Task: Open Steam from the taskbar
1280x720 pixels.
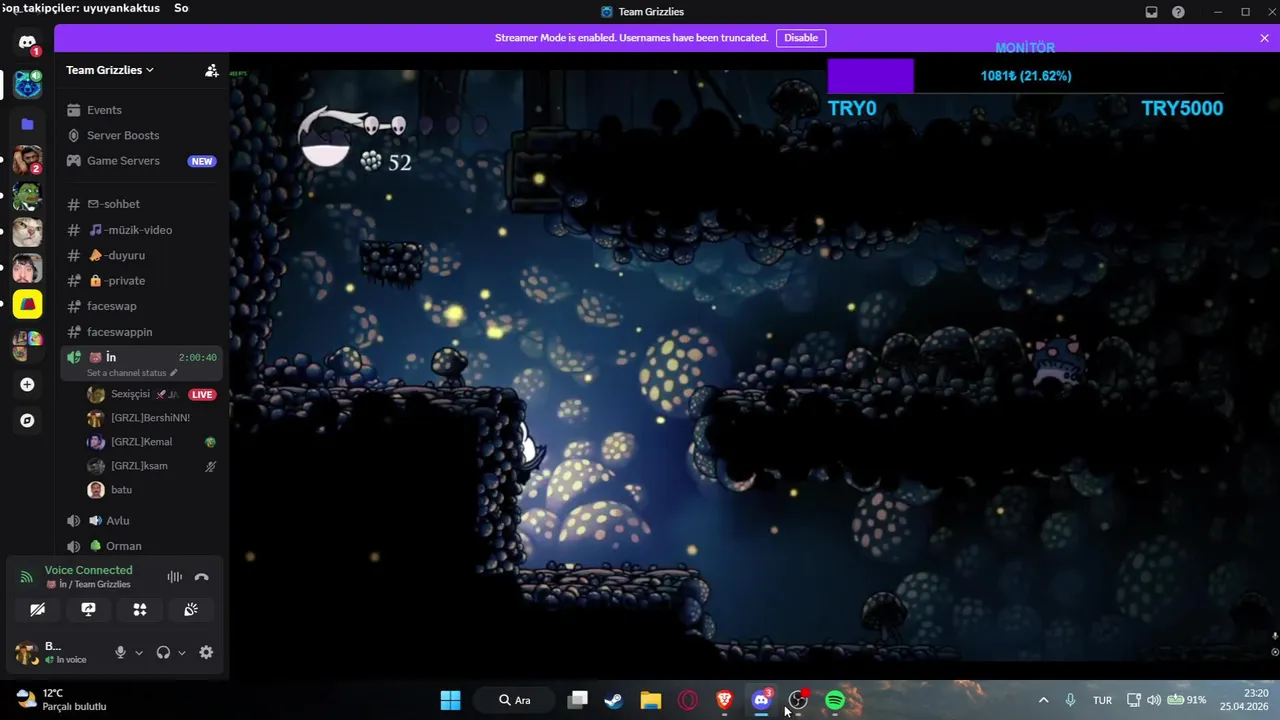Action: click(x=614, y=700)
